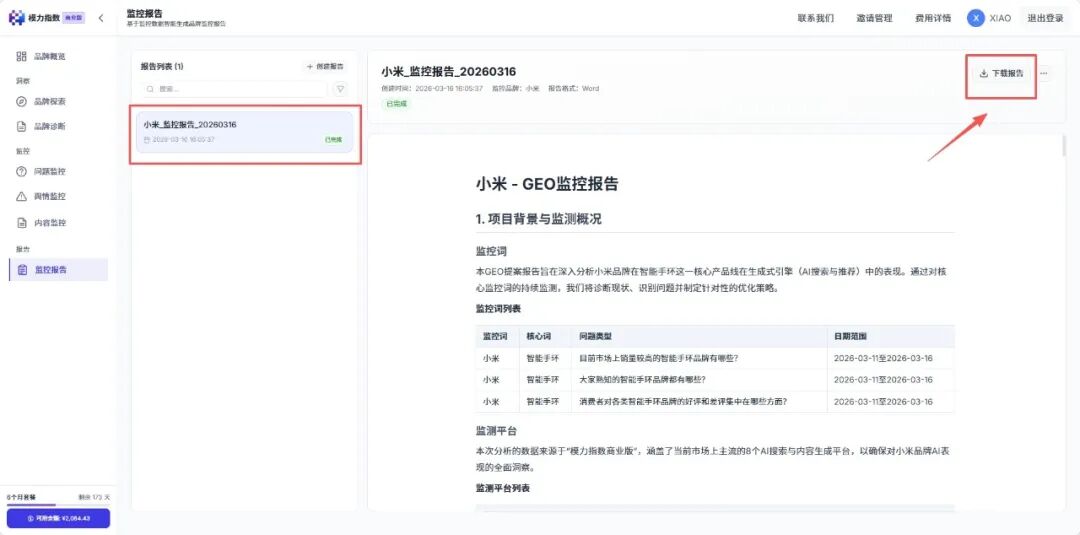The width and height of the screenshot is (1080, 535).
Task: Click the 可用余额 ¥2,054.43 balance button
Action: tap(59, 518)
